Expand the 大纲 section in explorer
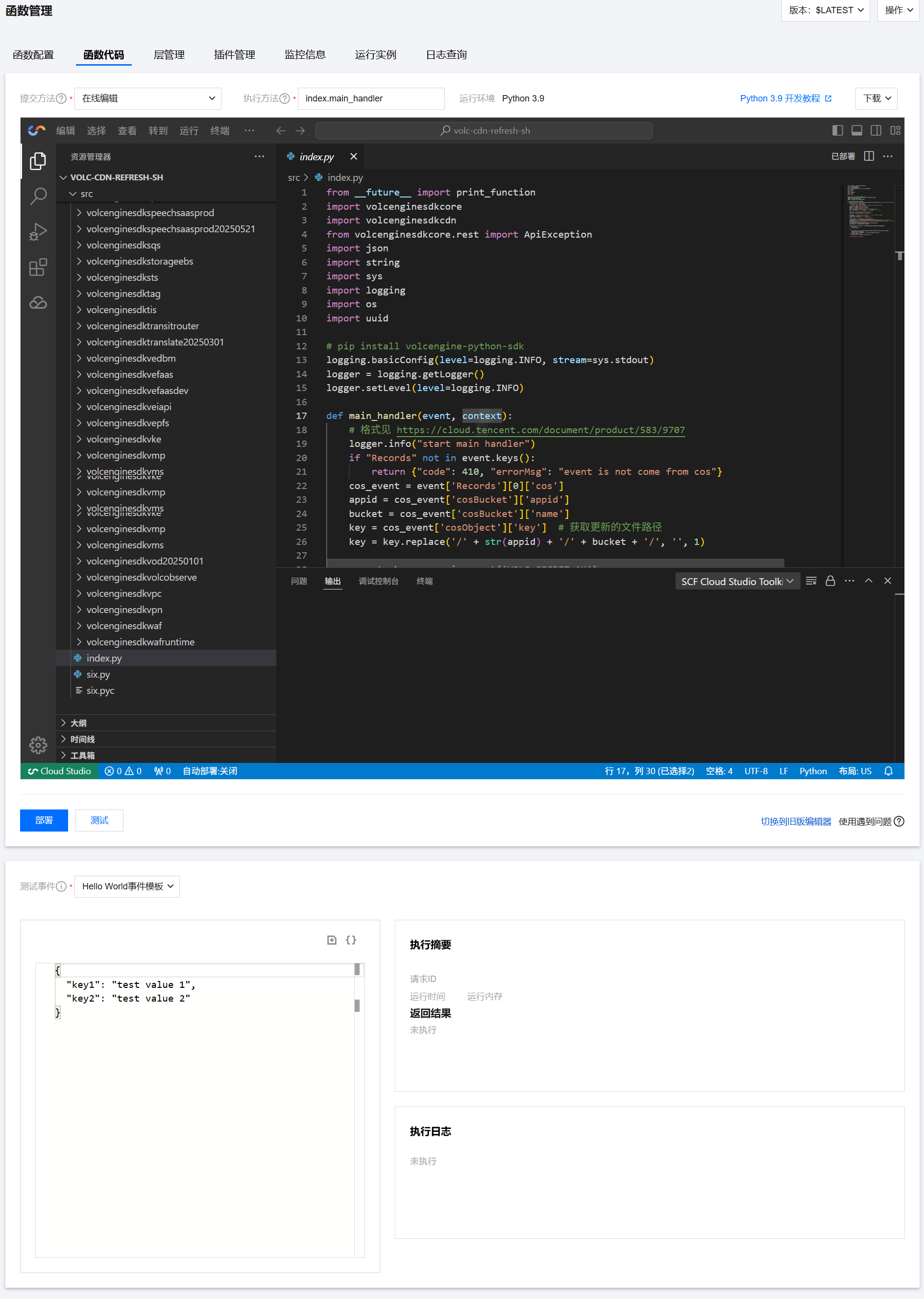 pyautogui.click(x=78, y=723)
